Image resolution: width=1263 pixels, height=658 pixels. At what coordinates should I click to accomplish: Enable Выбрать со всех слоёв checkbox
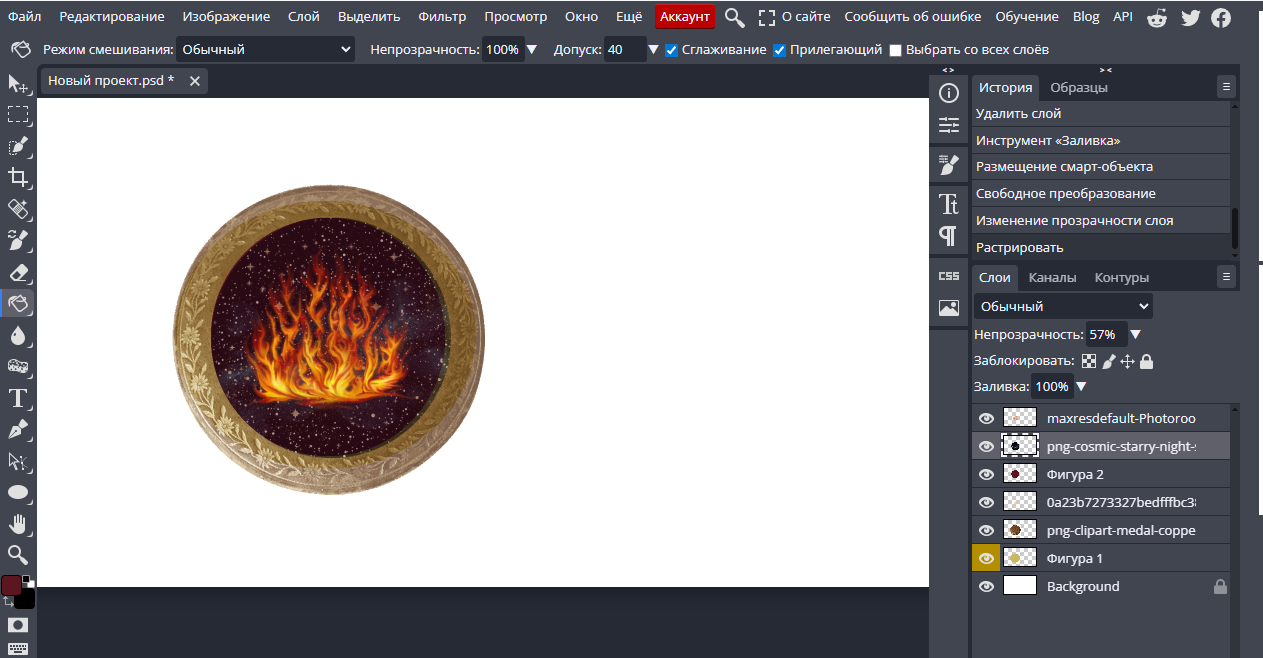click(895, 50)
